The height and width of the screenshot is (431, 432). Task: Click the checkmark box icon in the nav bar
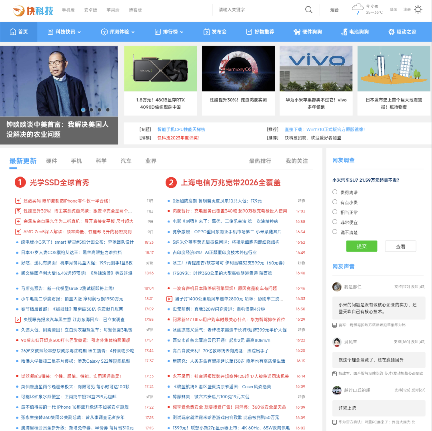[x=249, y=32]
